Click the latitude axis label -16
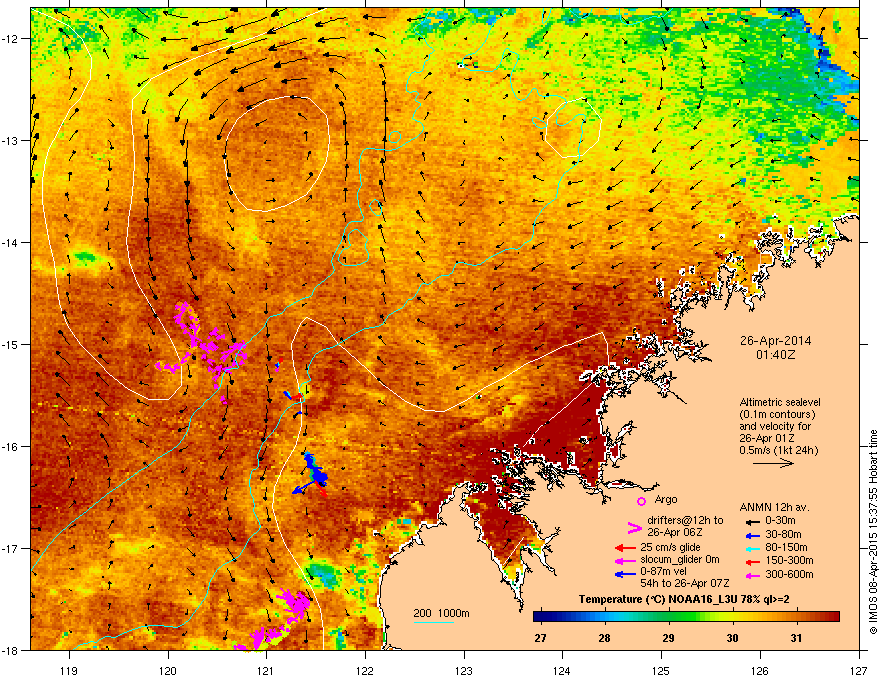The image size is (880, 680). click(x=10, y=447)
